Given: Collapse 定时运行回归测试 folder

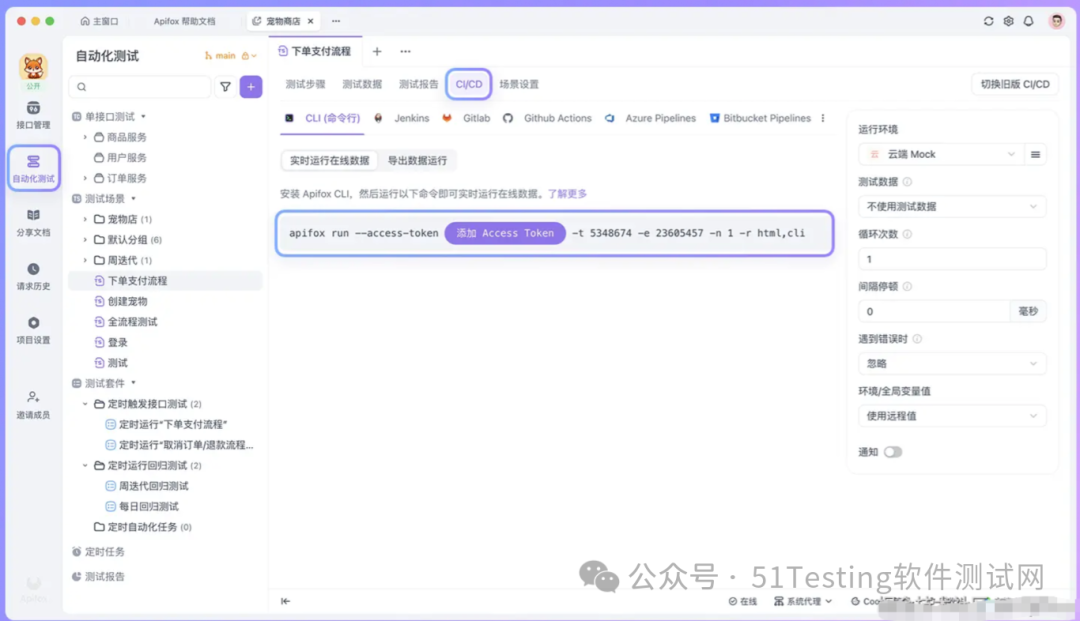Looking at the screenshot, I should [85, 465].
